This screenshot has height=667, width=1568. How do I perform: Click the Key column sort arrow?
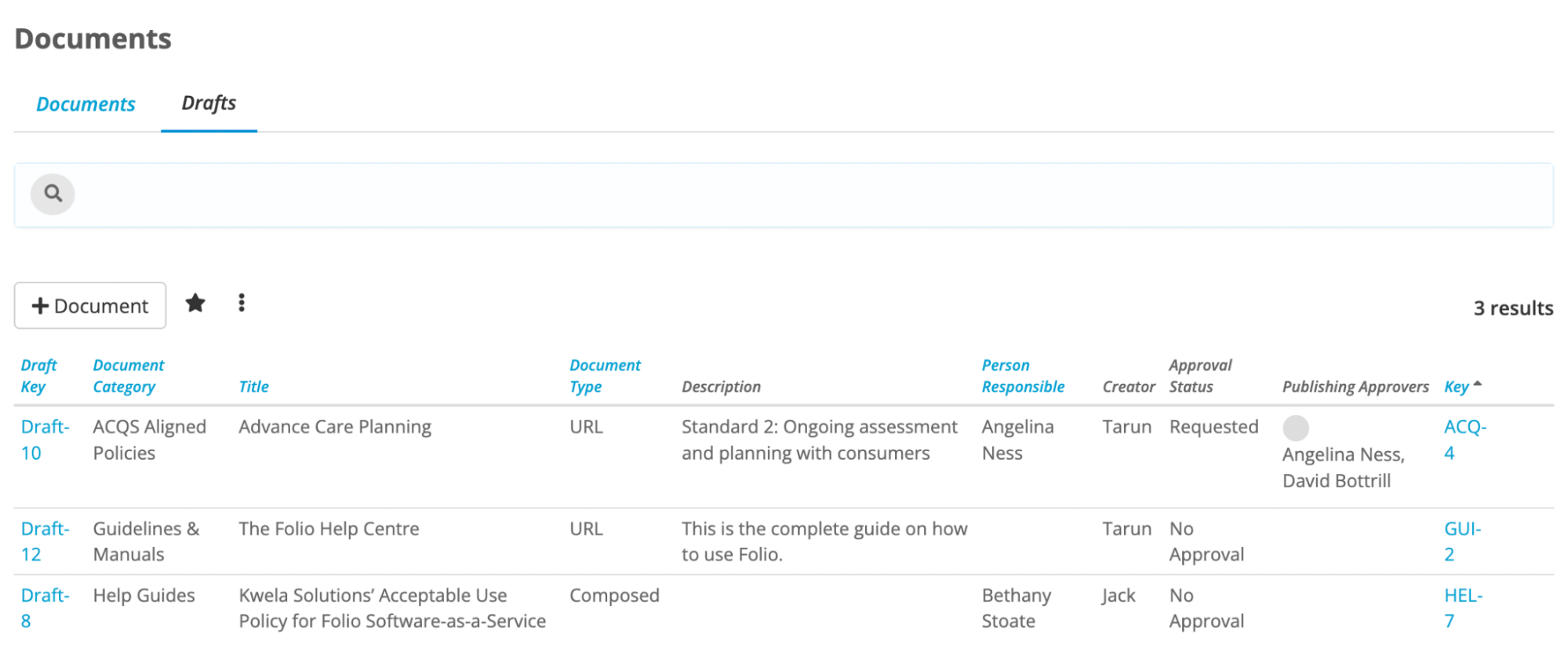1478,384
